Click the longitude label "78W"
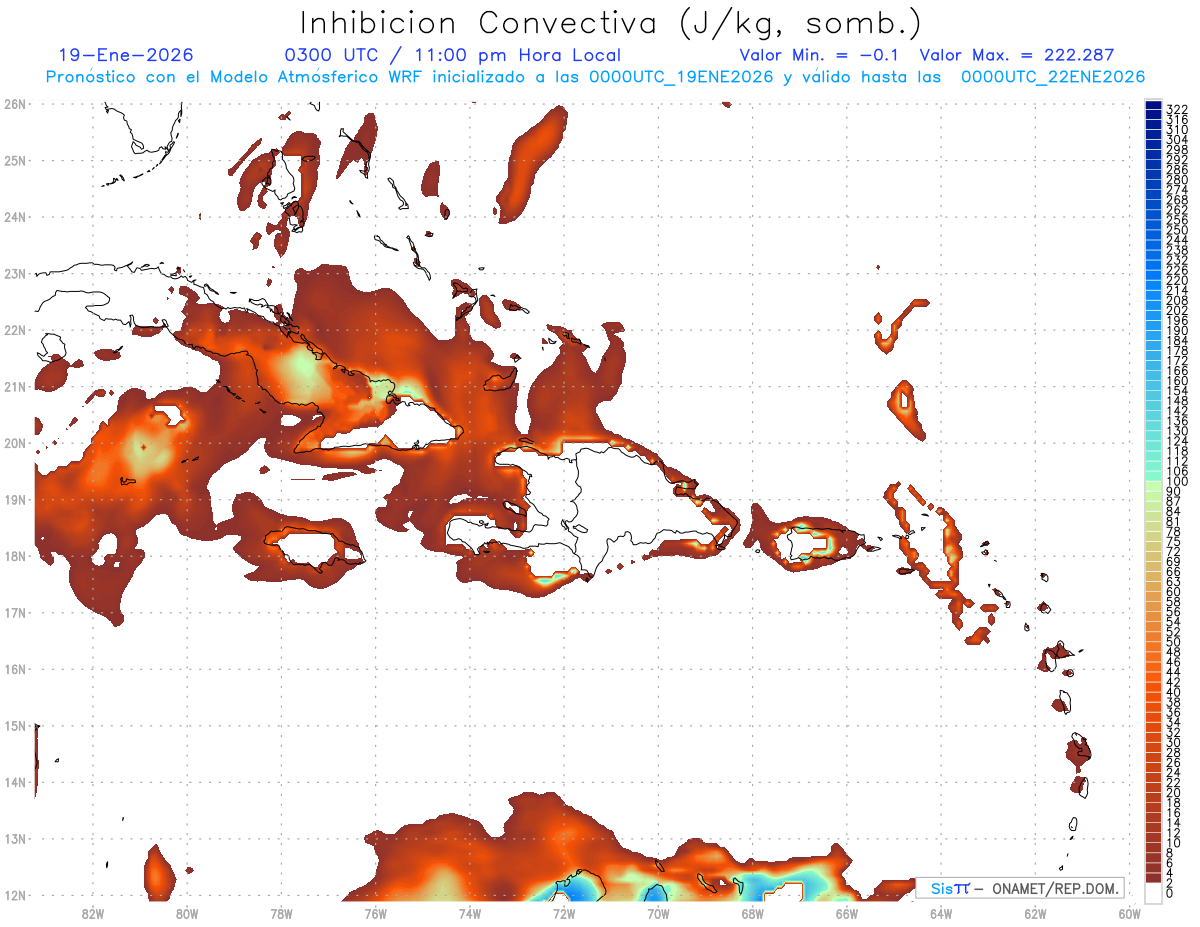This screenshot has width=1200, height=927. pyautogui.click(x=281, y=914)
